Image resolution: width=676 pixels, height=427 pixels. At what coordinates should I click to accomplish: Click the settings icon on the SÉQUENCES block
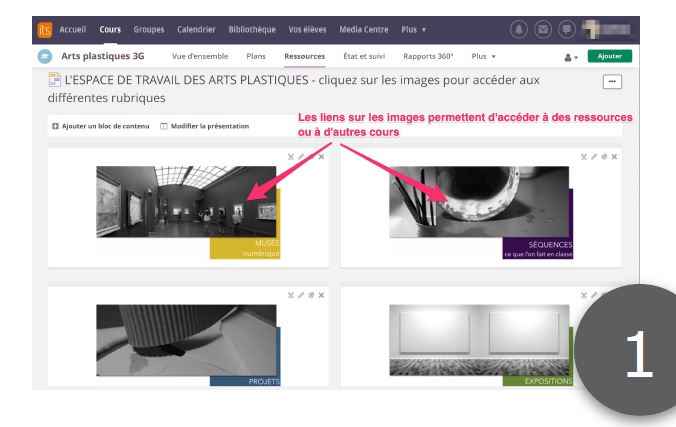pos(604,157)
